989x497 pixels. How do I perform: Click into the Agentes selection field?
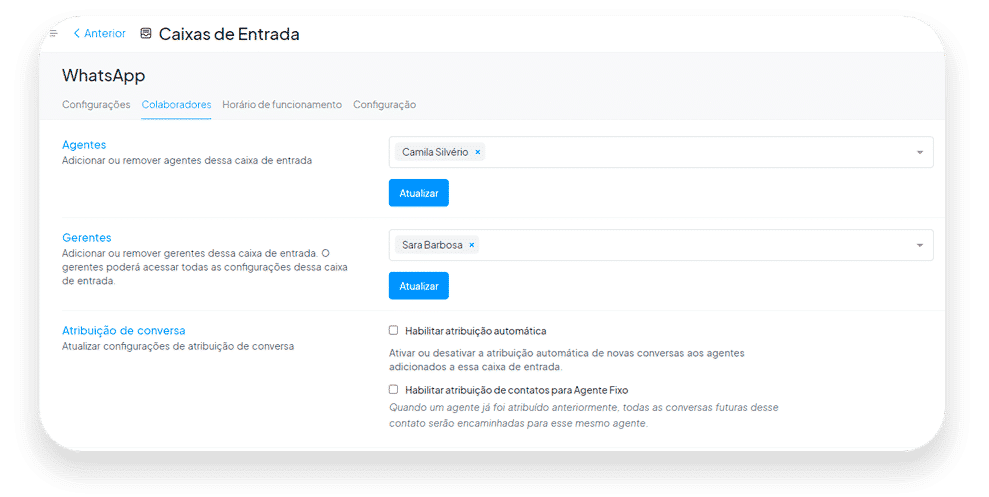661,152
